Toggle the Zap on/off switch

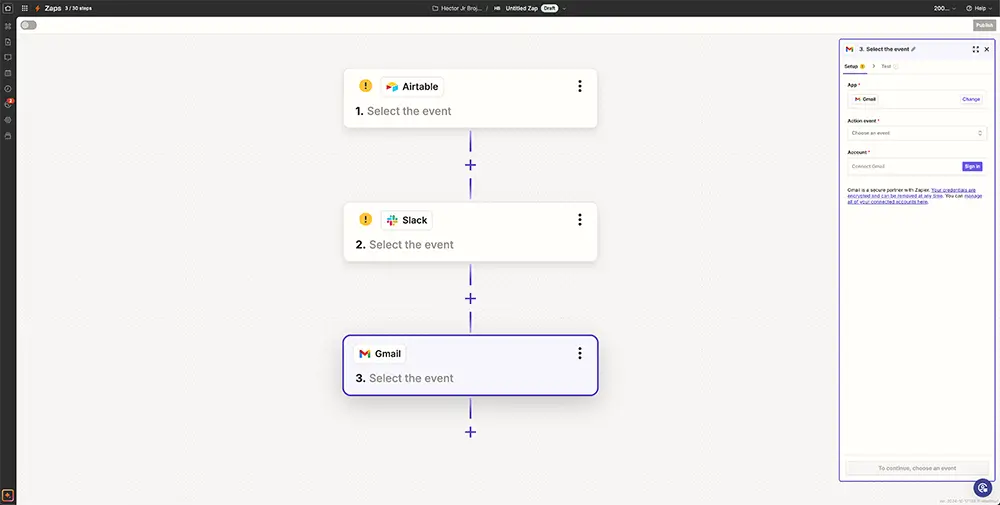click(x=28, y=25)
